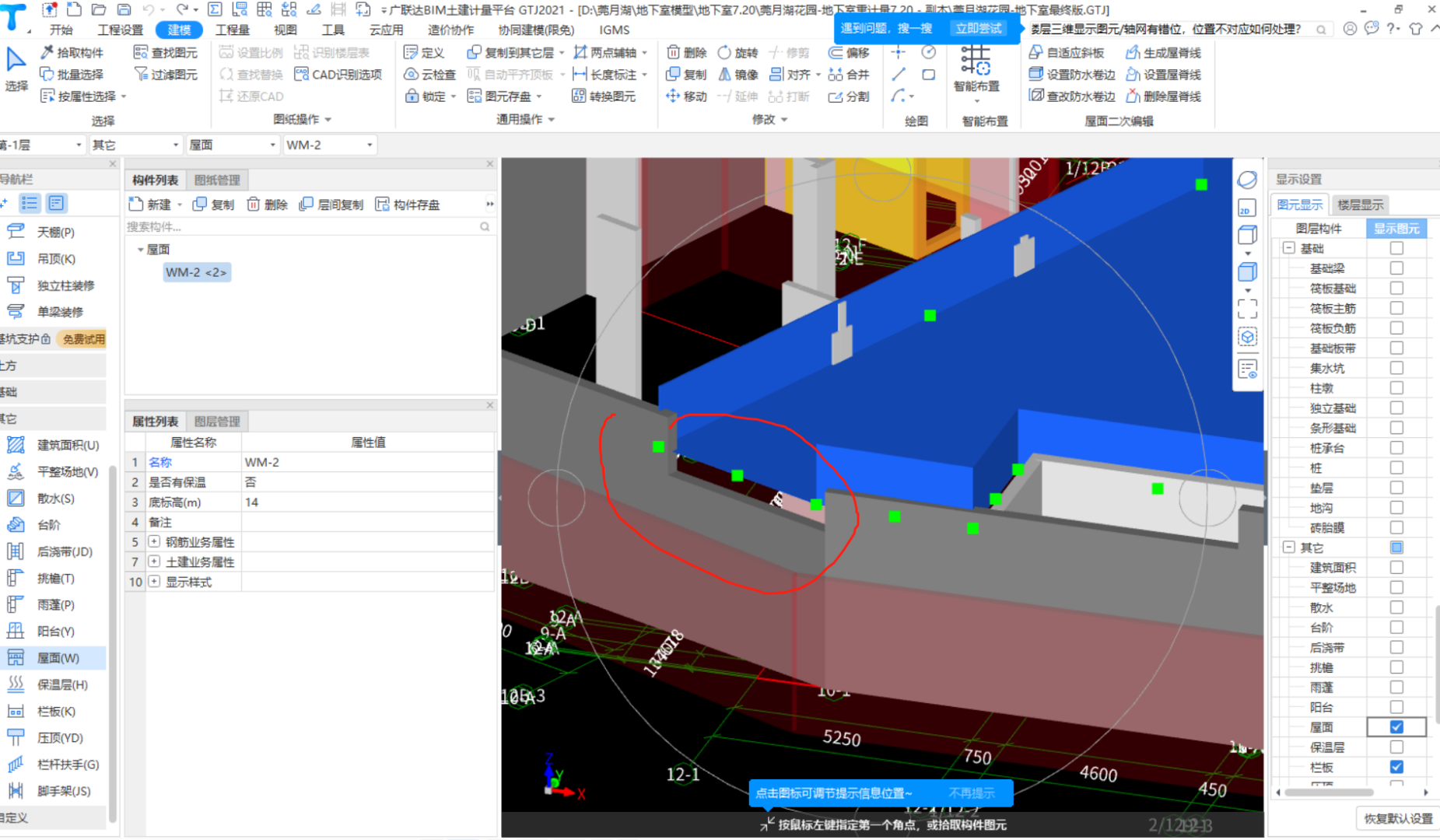Check the 桩承台 display checkbox
Image resolution: width=1440 pixels, height=840 pixels.
[1396, 447]
